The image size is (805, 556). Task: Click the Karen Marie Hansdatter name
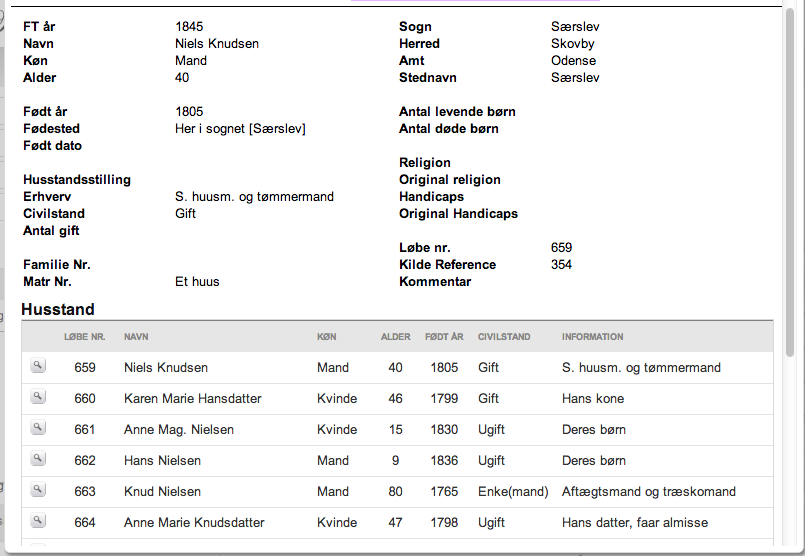(x=193, y=399)
